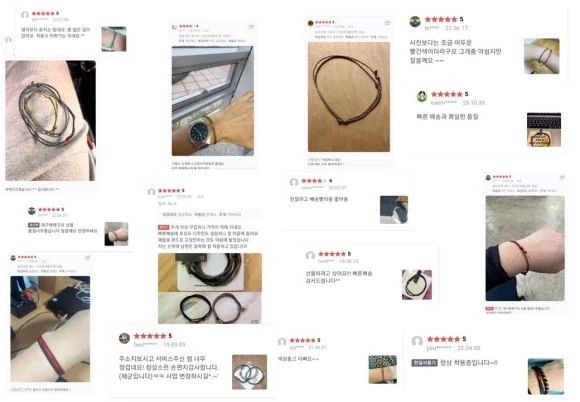Open the bracelet thumbnail in best****** review

pyautogui.click(x=249, y=372)
